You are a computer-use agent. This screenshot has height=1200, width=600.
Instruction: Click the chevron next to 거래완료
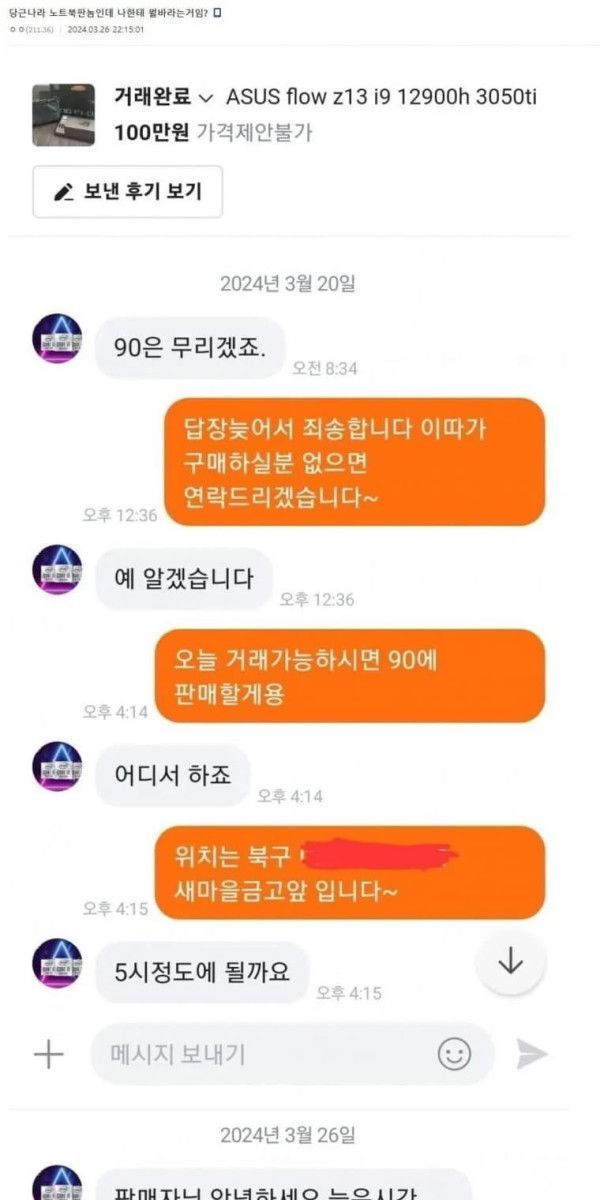click(x=207, y=98)
